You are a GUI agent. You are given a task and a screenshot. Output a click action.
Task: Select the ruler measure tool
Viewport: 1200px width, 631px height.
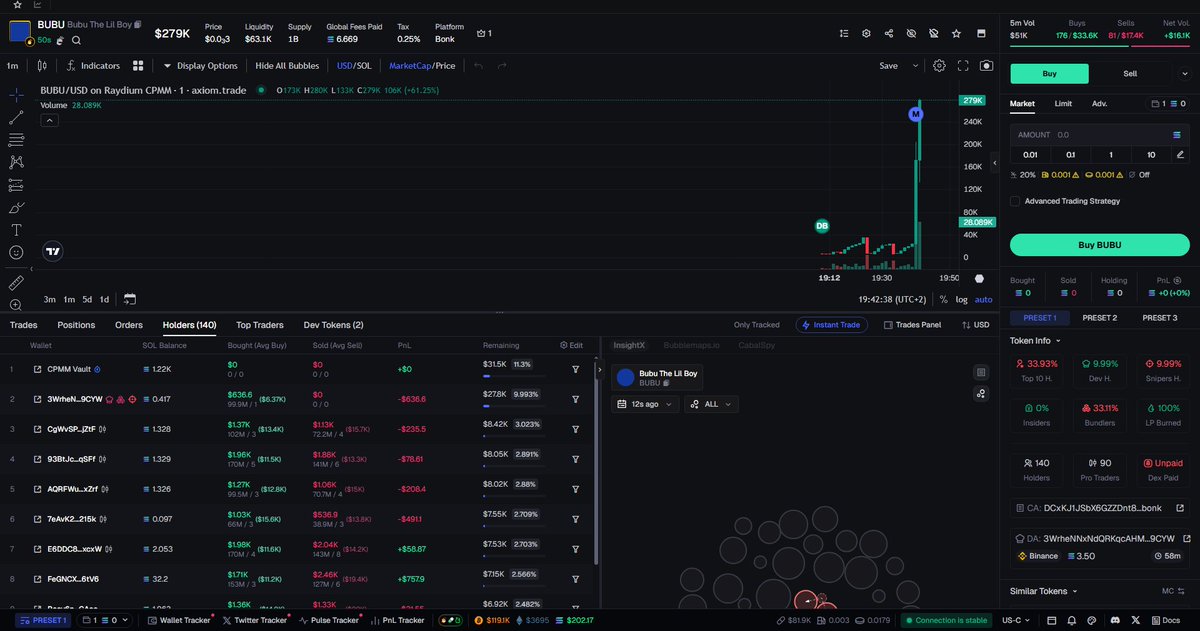pos(16,283)
